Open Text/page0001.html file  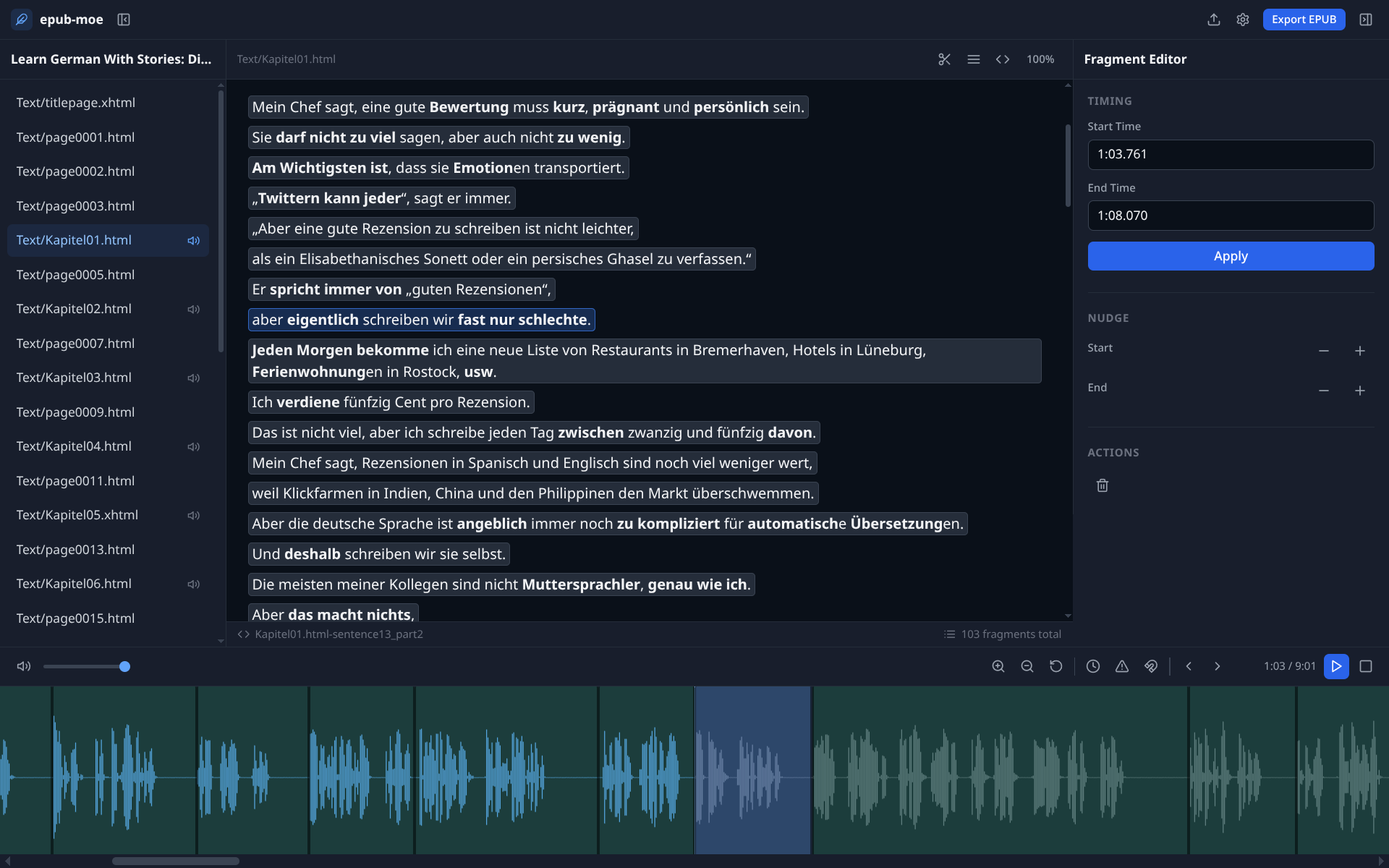pyautogui.click(x=109, y=137)
